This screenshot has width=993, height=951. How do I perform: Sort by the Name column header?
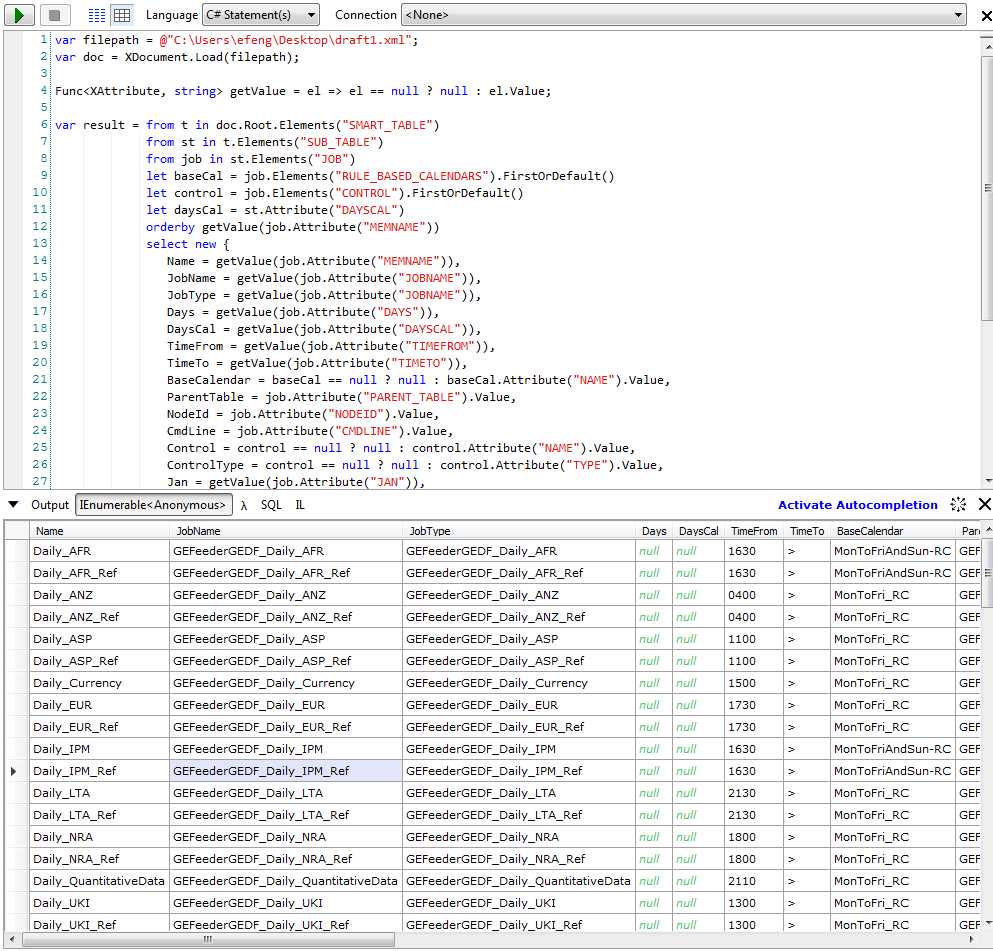coord(99,531)
